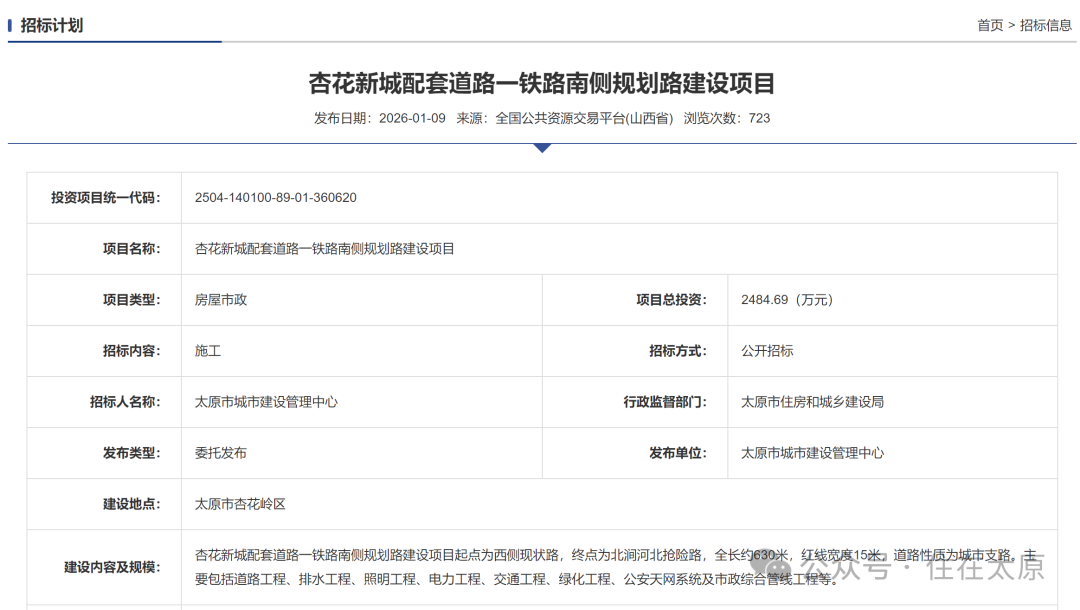
Task: Click the blue marker beside 招标计划 heading
Action: 12,25
